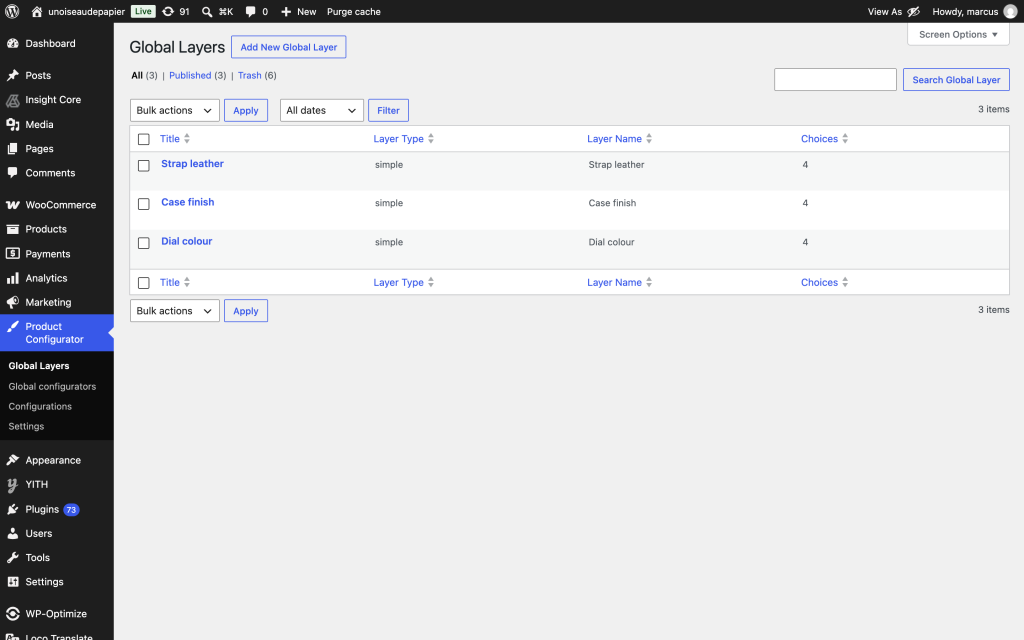The width and height of the screenshot is (1024, 640).
Task: Open Configurations submenu item
Action: (40, 406)
